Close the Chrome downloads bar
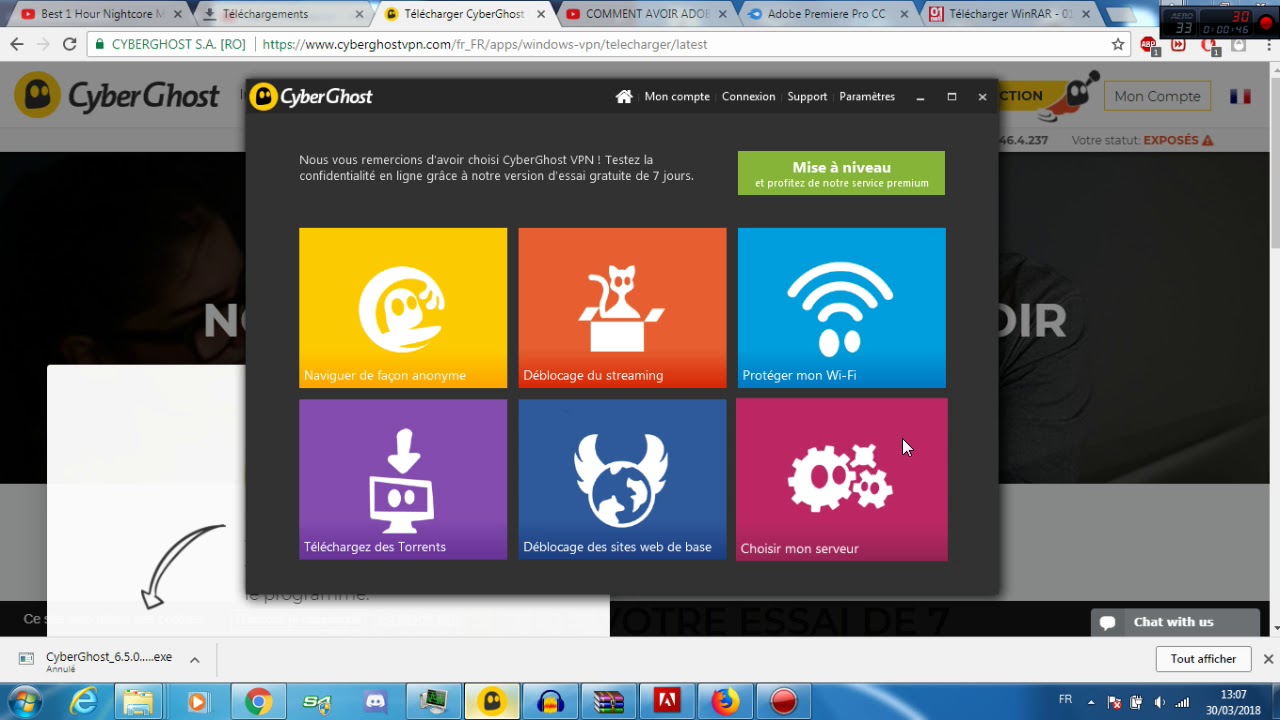The height and width of the screenshot is (720, 1280). [1268, 659]
